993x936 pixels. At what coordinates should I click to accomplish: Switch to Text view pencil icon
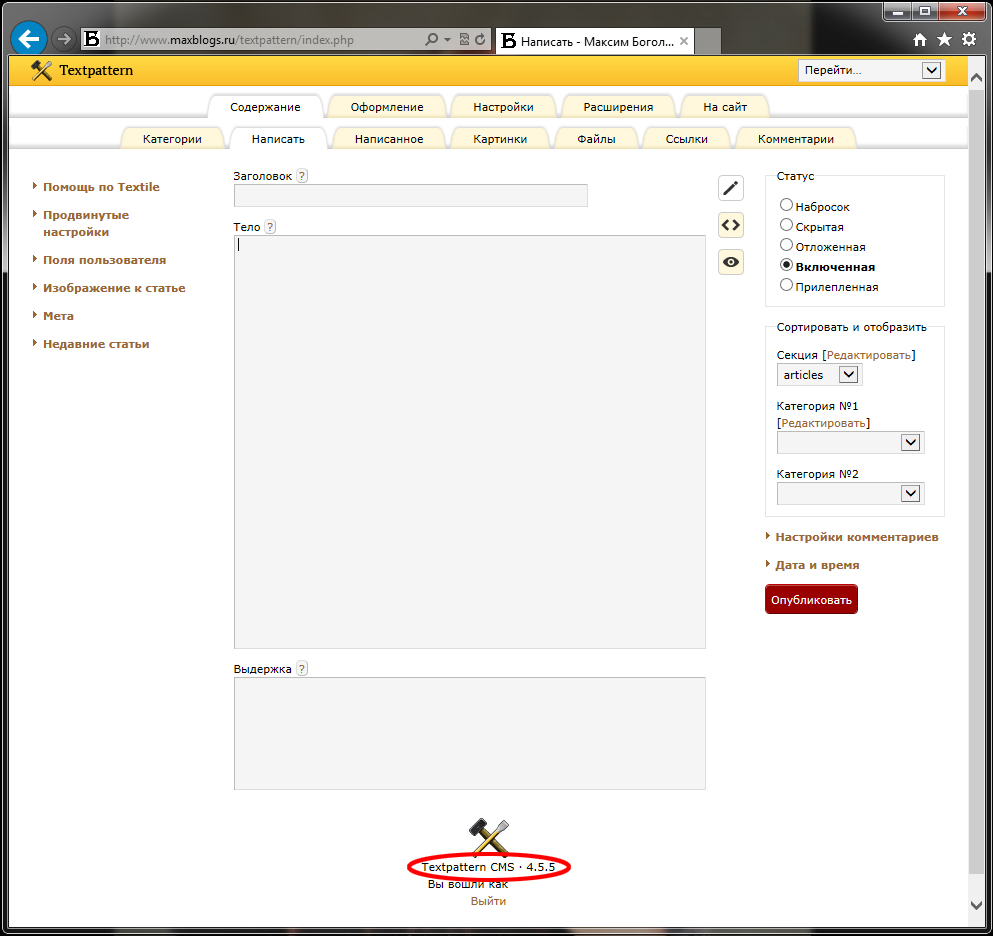coord(730,188)
